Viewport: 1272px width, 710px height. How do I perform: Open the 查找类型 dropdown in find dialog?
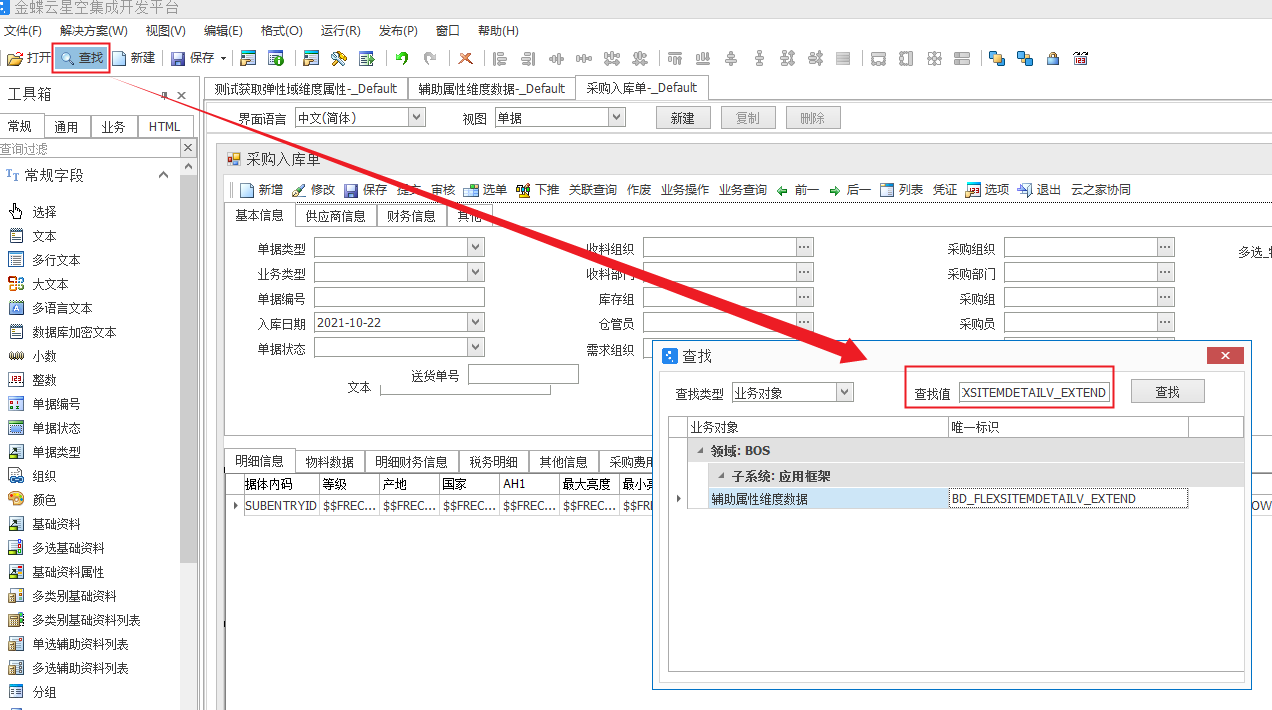[845, 392]
